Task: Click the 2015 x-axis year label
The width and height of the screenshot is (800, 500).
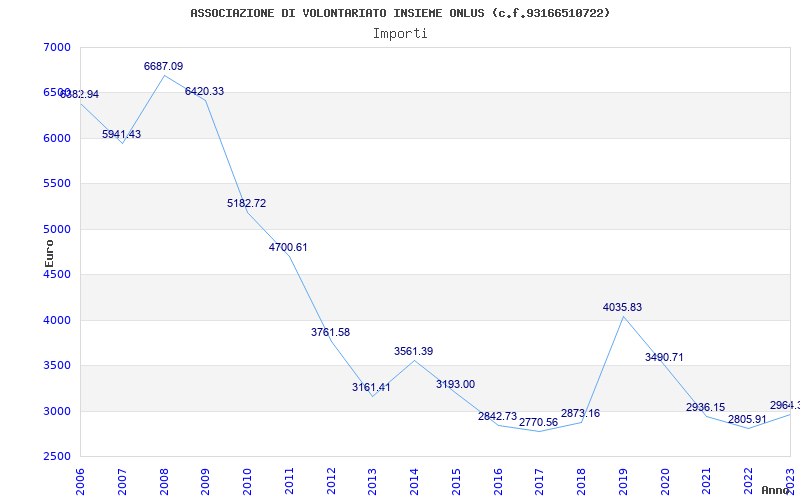Action: 456,481
